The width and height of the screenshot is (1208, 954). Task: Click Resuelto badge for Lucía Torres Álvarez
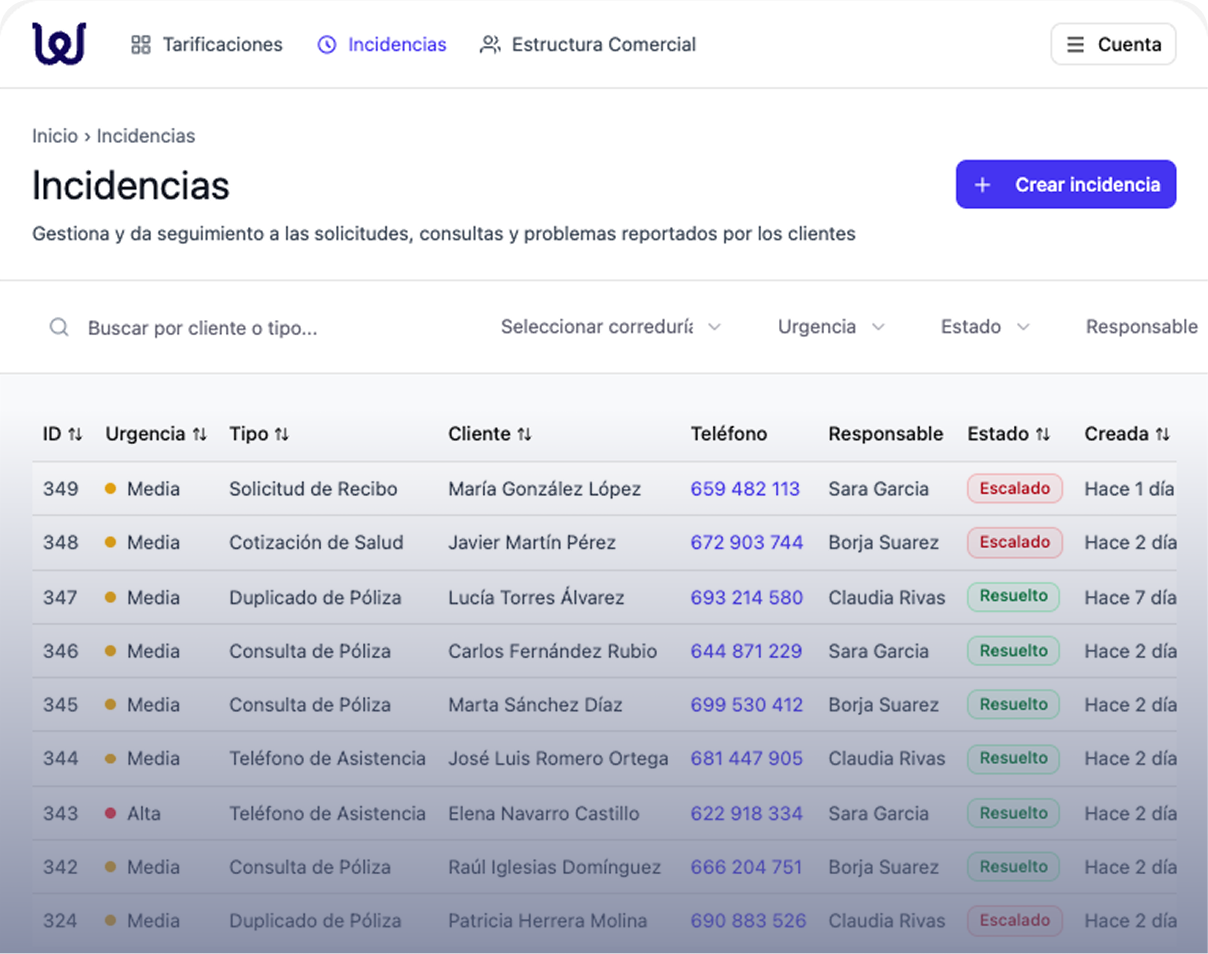tap(1013, 597)
